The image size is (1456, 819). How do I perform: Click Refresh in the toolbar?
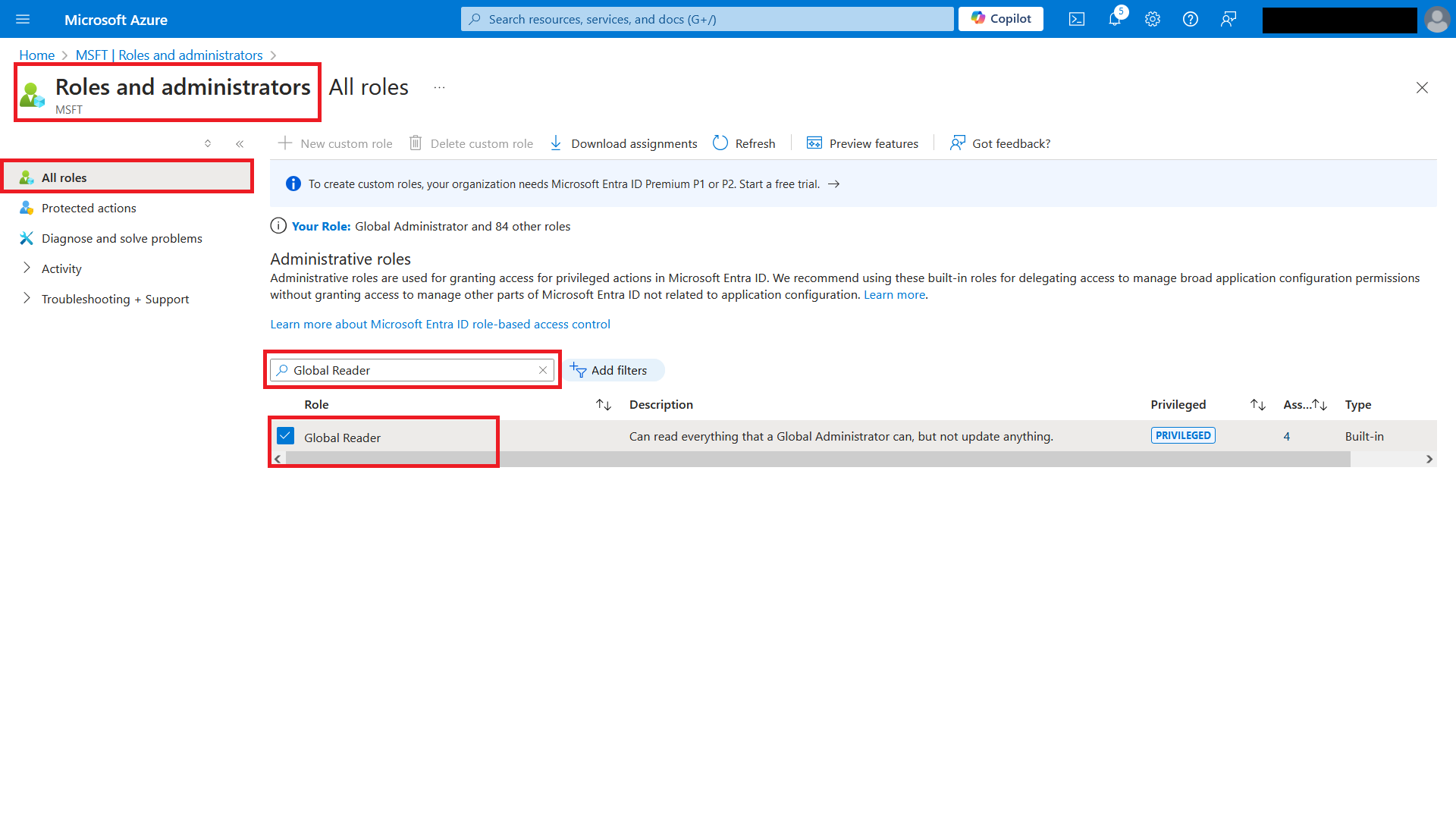pyautogui.click(x=744, y=143)
